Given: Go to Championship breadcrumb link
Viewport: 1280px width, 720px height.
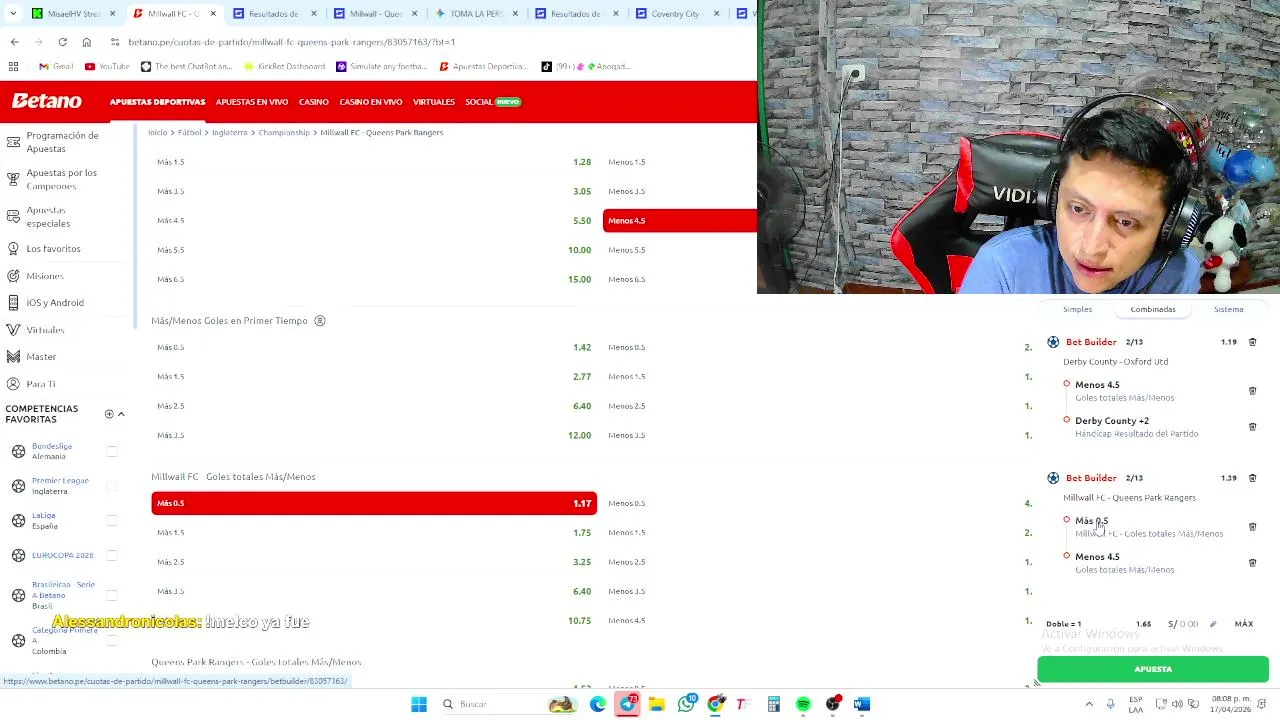Looking at the screenshot, I should (x=284, y=132).
